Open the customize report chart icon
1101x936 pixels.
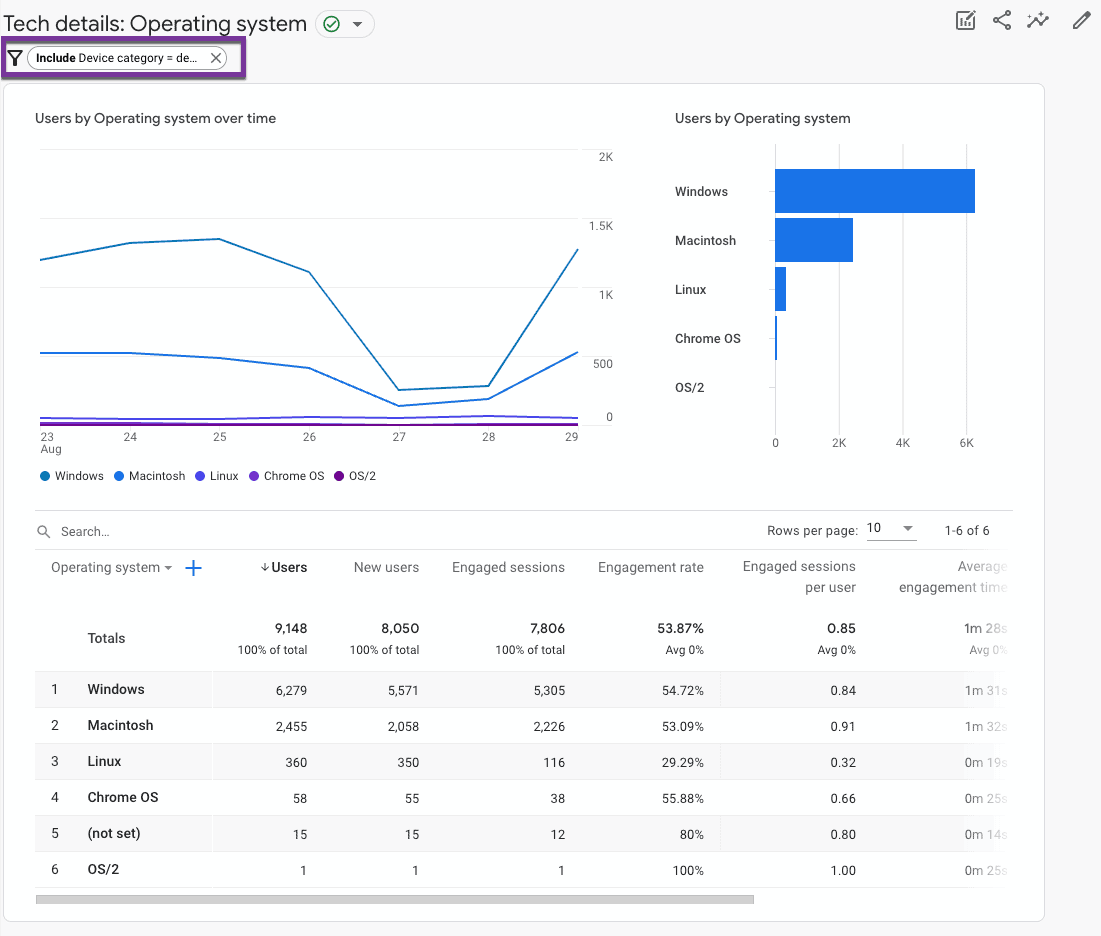point(965,20)
